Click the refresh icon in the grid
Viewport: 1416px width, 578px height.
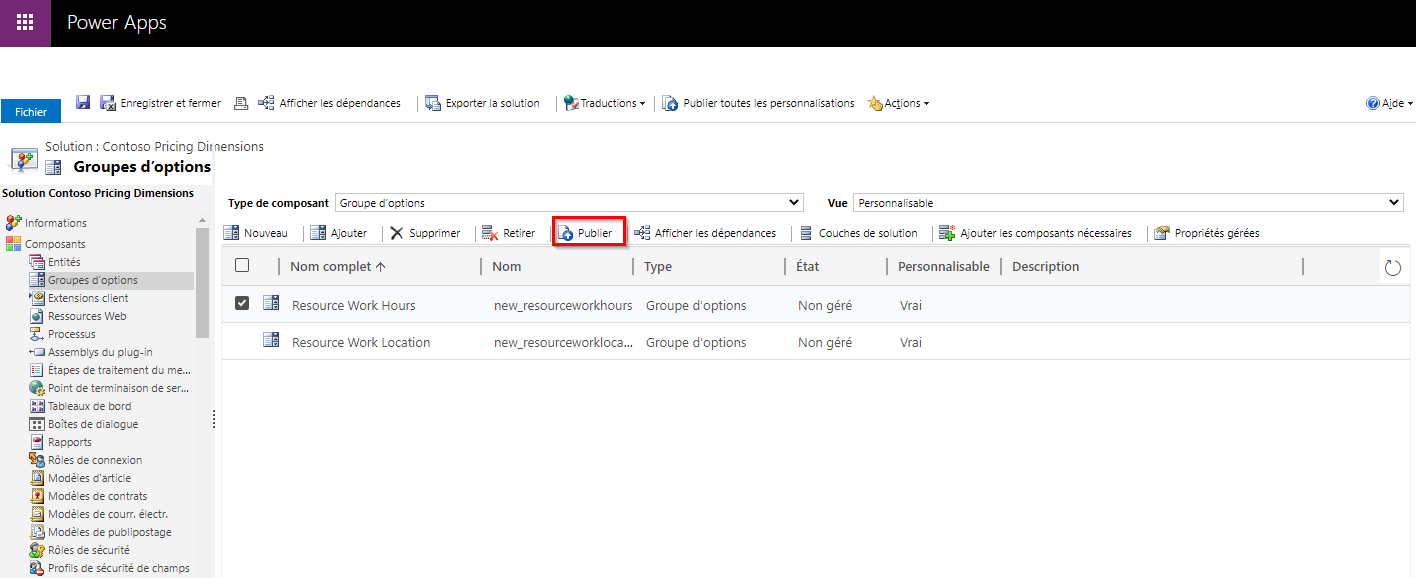point(1393,267)
